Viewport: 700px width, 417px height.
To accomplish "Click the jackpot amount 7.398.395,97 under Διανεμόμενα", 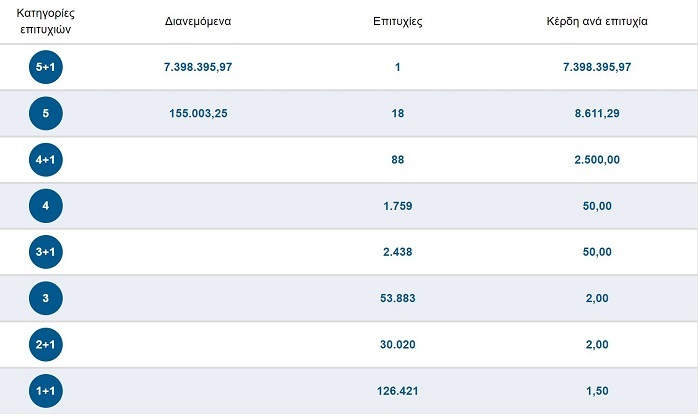I will click(199, 67).
